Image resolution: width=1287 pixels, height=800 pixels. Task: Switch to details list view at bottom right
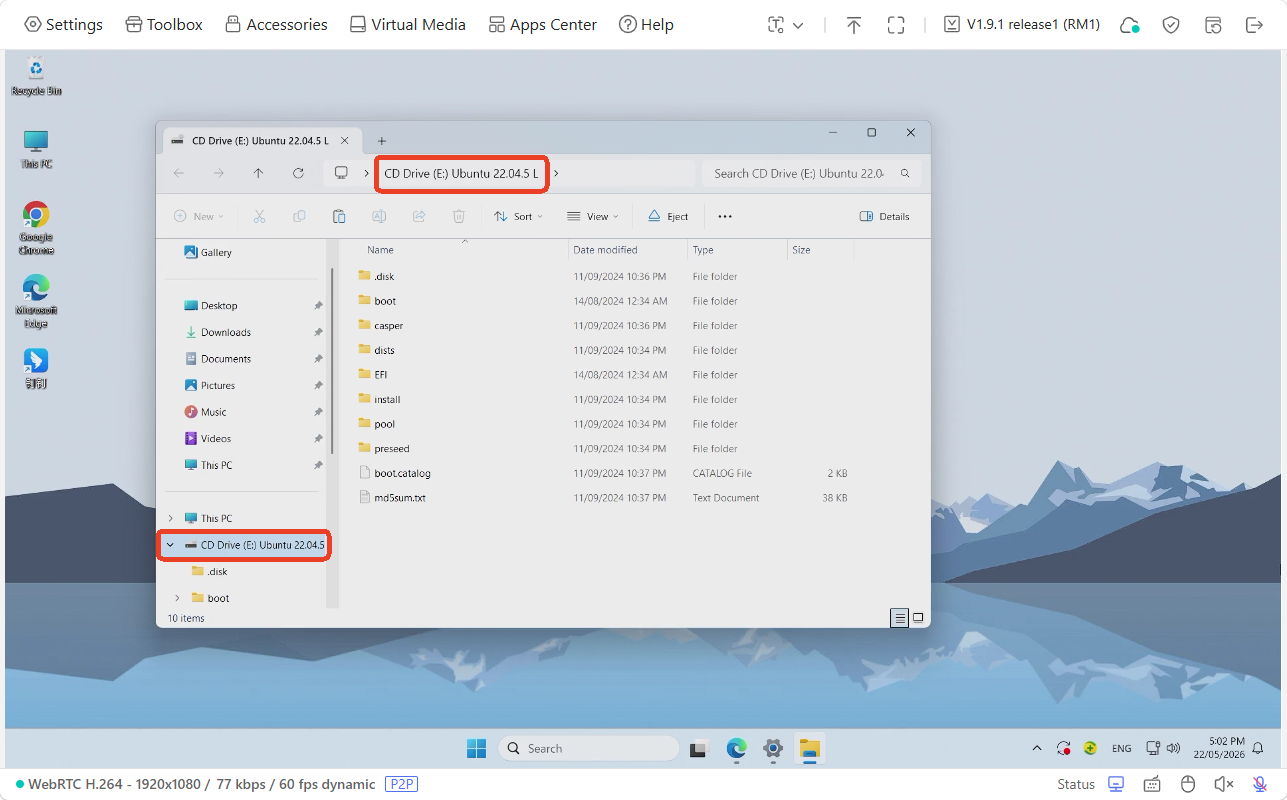point(900,618)
